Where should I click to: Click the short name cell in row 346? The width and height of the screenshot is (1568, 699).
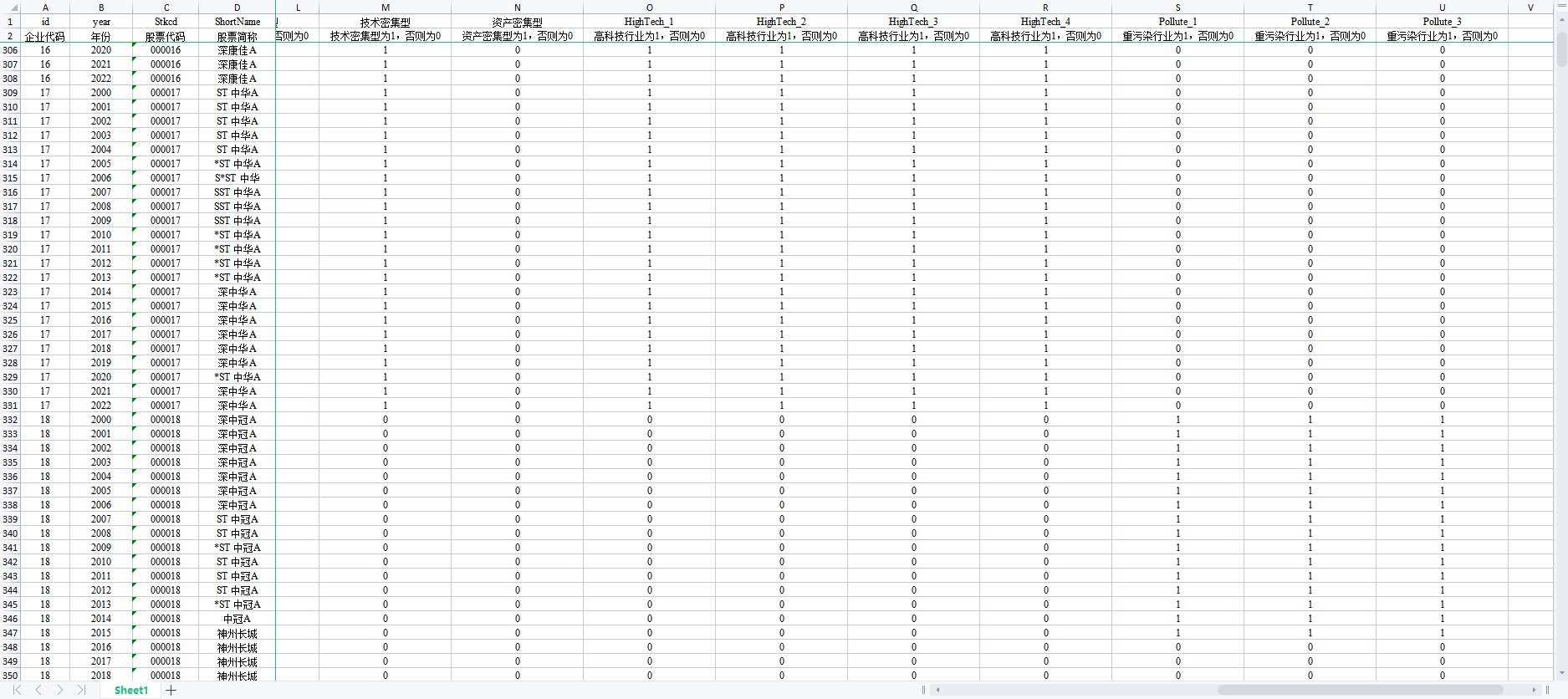point(237,619)
